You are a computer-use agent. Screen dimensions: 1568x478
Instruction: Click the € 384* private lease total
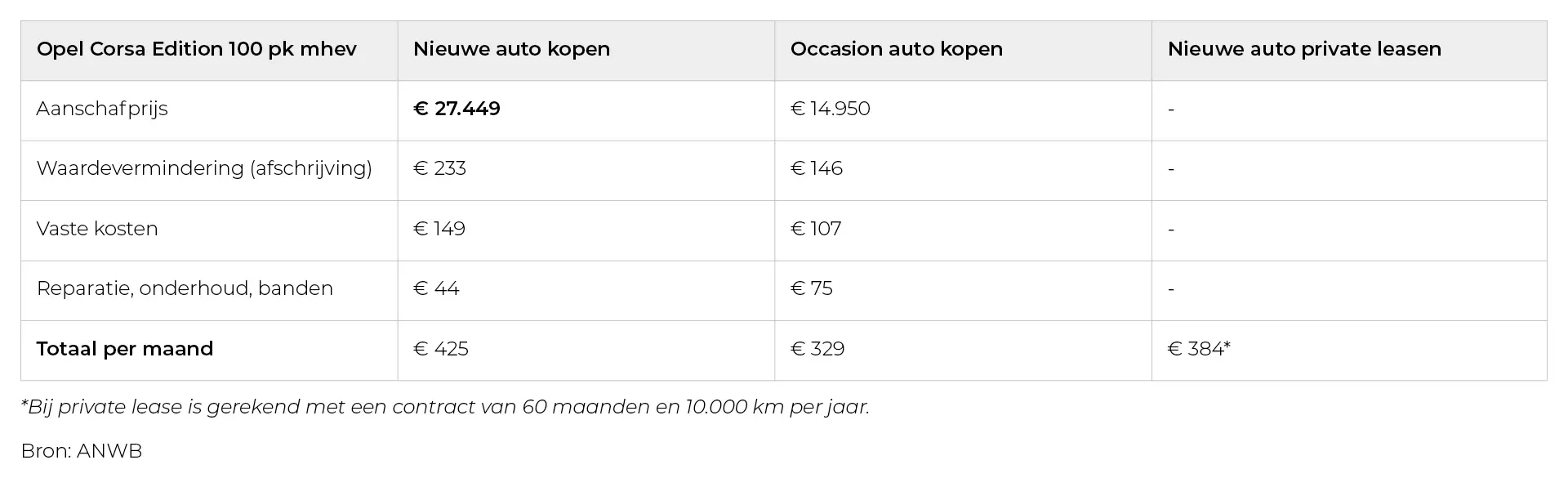point(1198,349)
